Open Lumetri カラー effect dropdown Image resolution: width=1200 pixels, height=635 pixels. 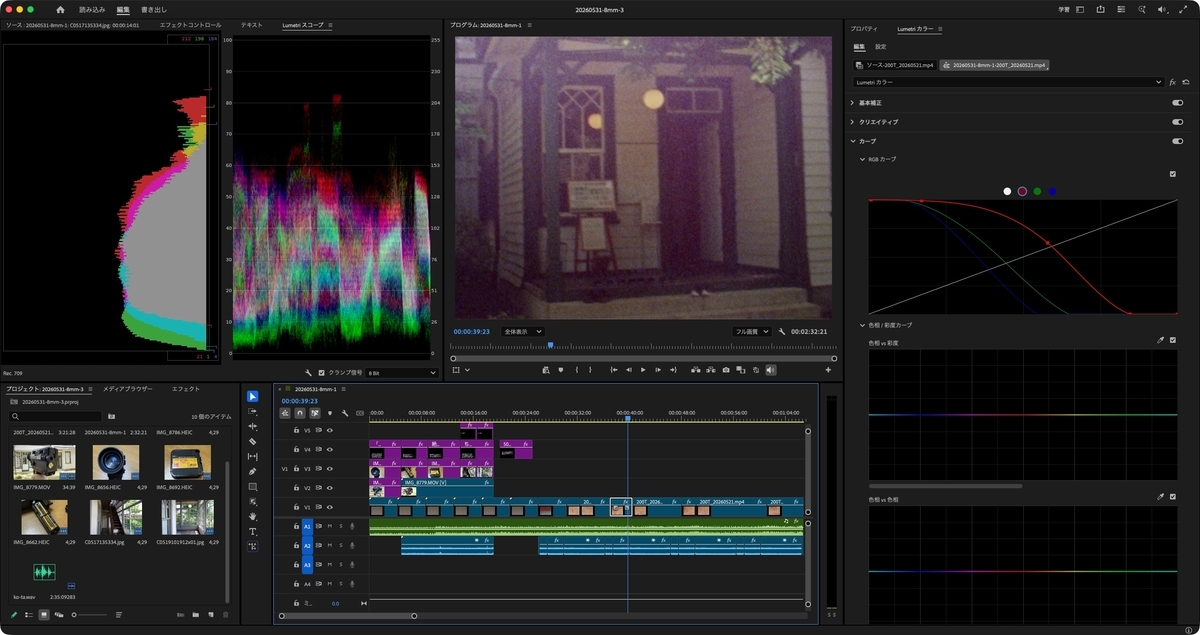(x=1008, y=82)
